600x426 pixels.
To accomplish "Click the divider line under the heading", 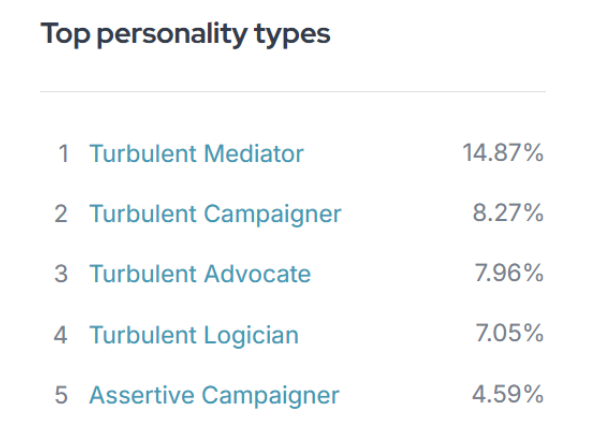I will pyautogui.click(x=292, y=92).
